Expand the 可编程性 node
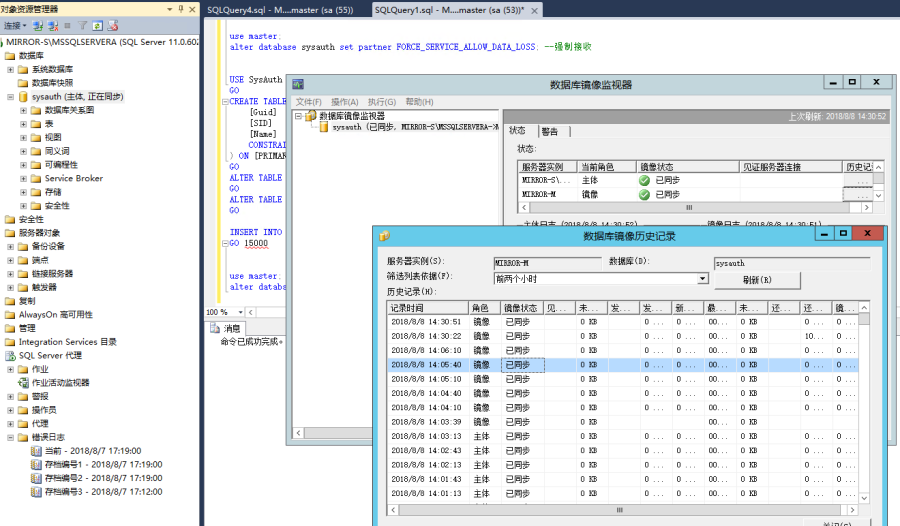This screenshot has height=526, width=900. (x=24, y=165)
